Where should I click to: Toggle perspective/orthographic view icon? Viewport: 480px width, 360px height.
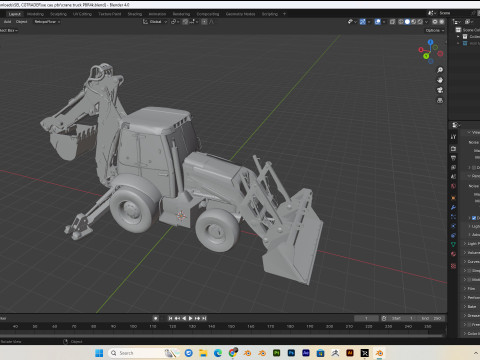click(x=440, y=100)
